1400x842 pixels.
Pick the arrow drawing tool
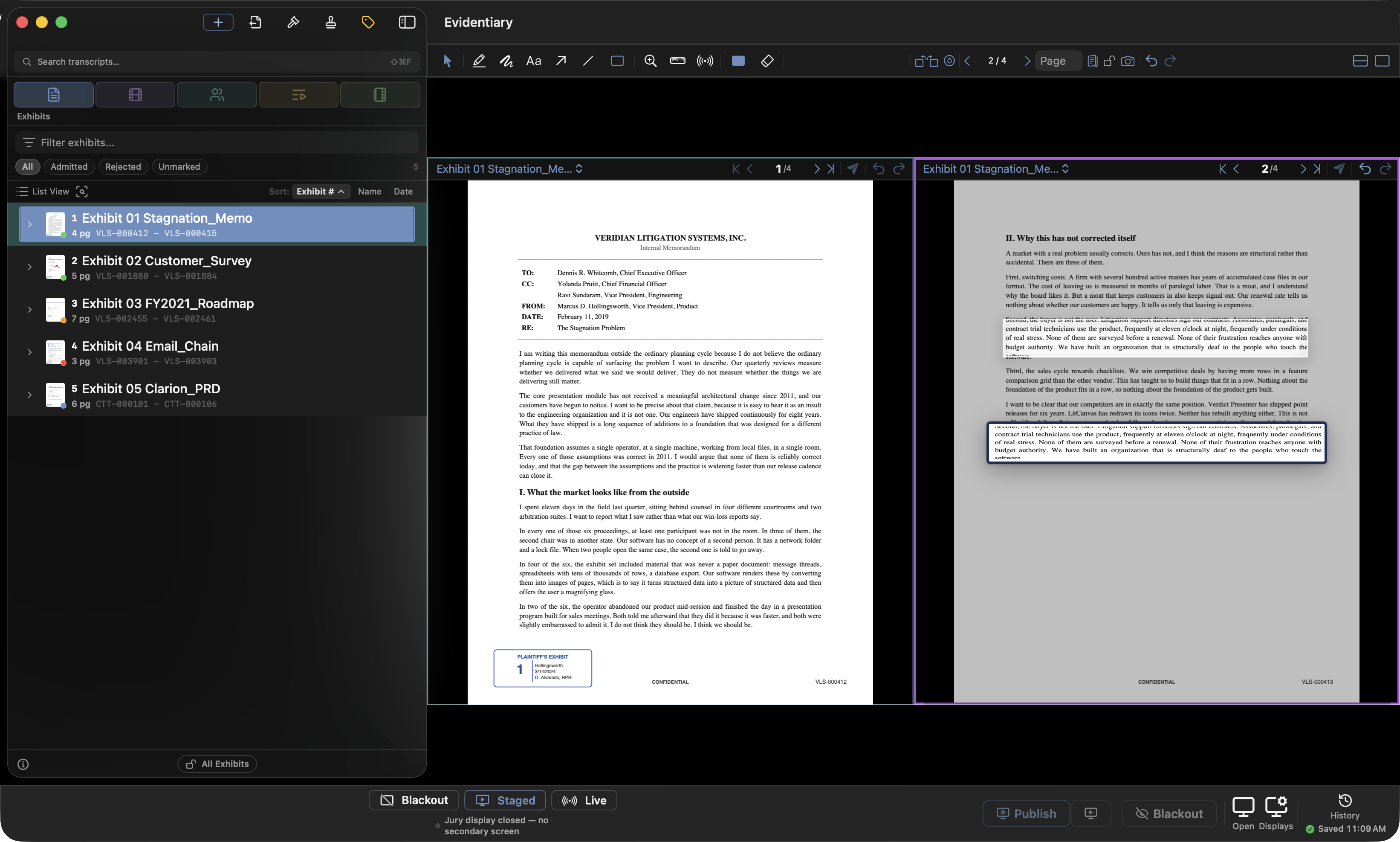click(561, 61)
